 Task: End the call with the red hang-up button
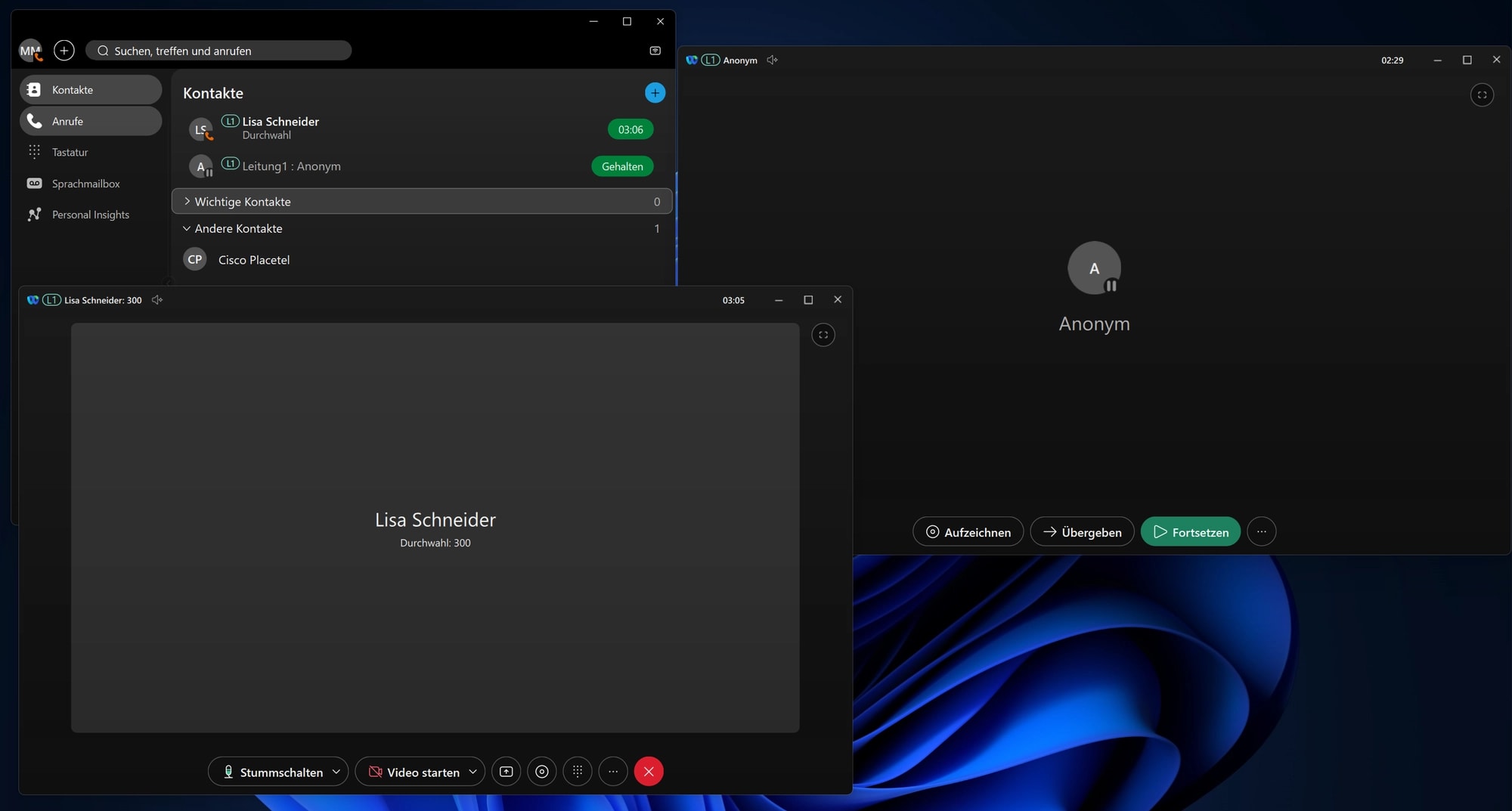[x=649, y=772]
